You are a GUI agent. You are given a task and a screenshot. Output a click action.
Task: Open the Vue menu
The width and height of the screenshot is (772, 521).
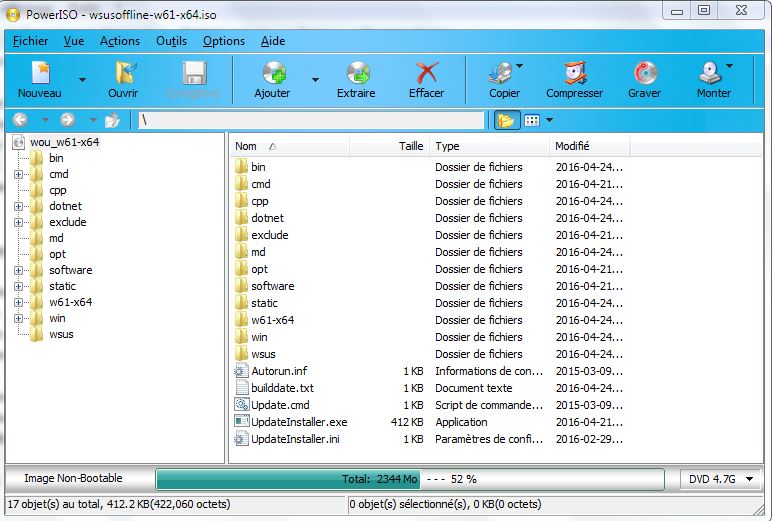(x=74, y=41)
